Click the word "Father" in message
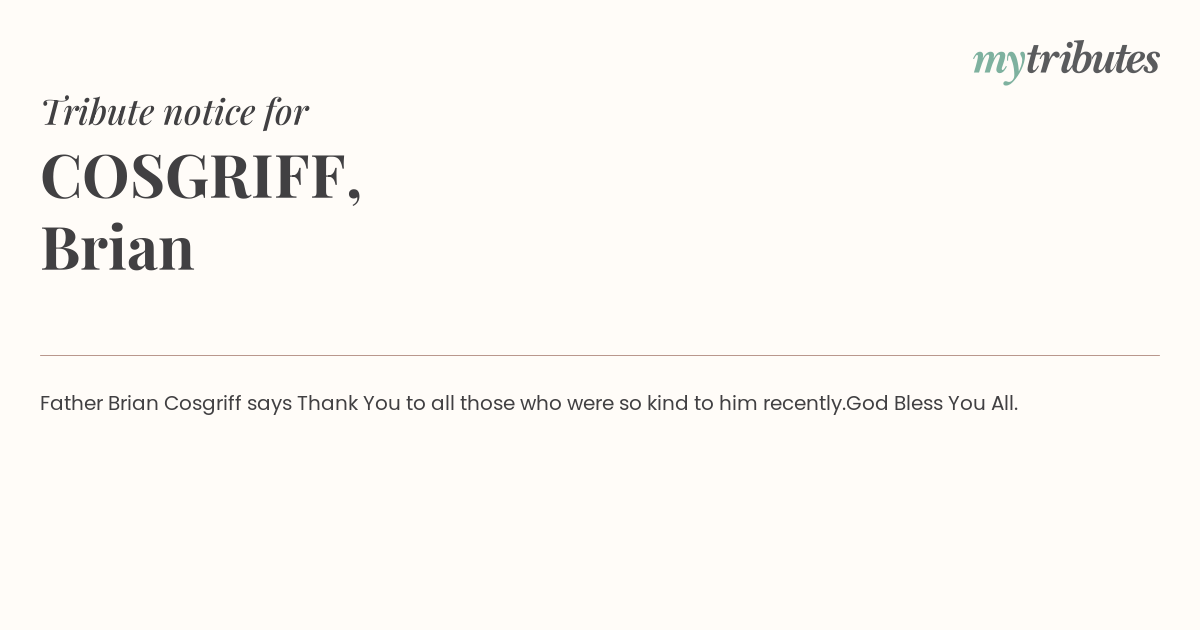 click(71, 403)
